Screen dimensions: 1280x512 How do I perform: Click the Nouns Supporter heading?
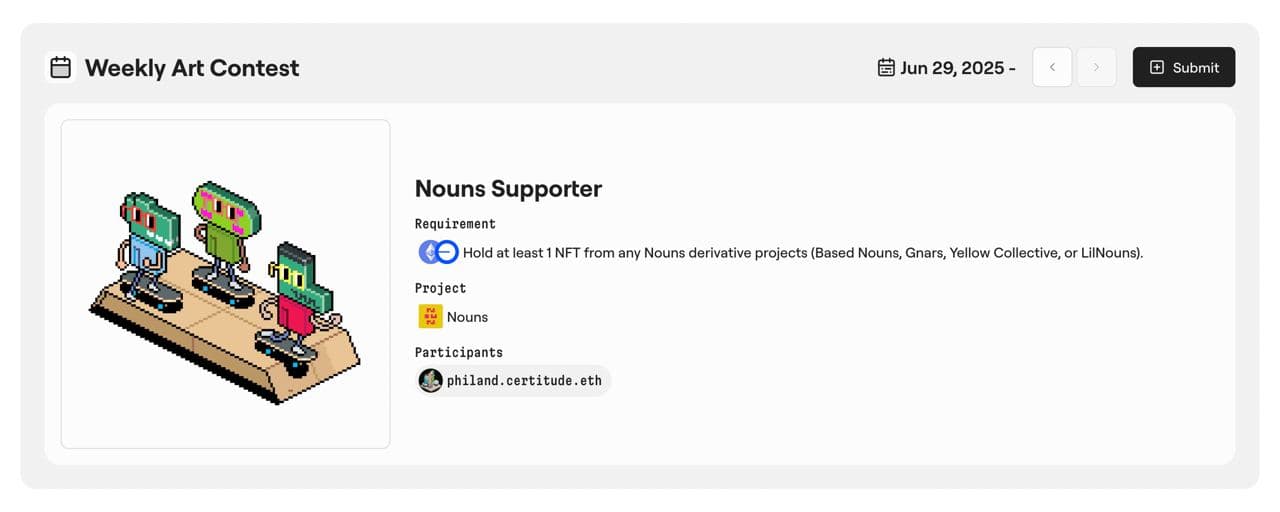(x=508, y=189)
